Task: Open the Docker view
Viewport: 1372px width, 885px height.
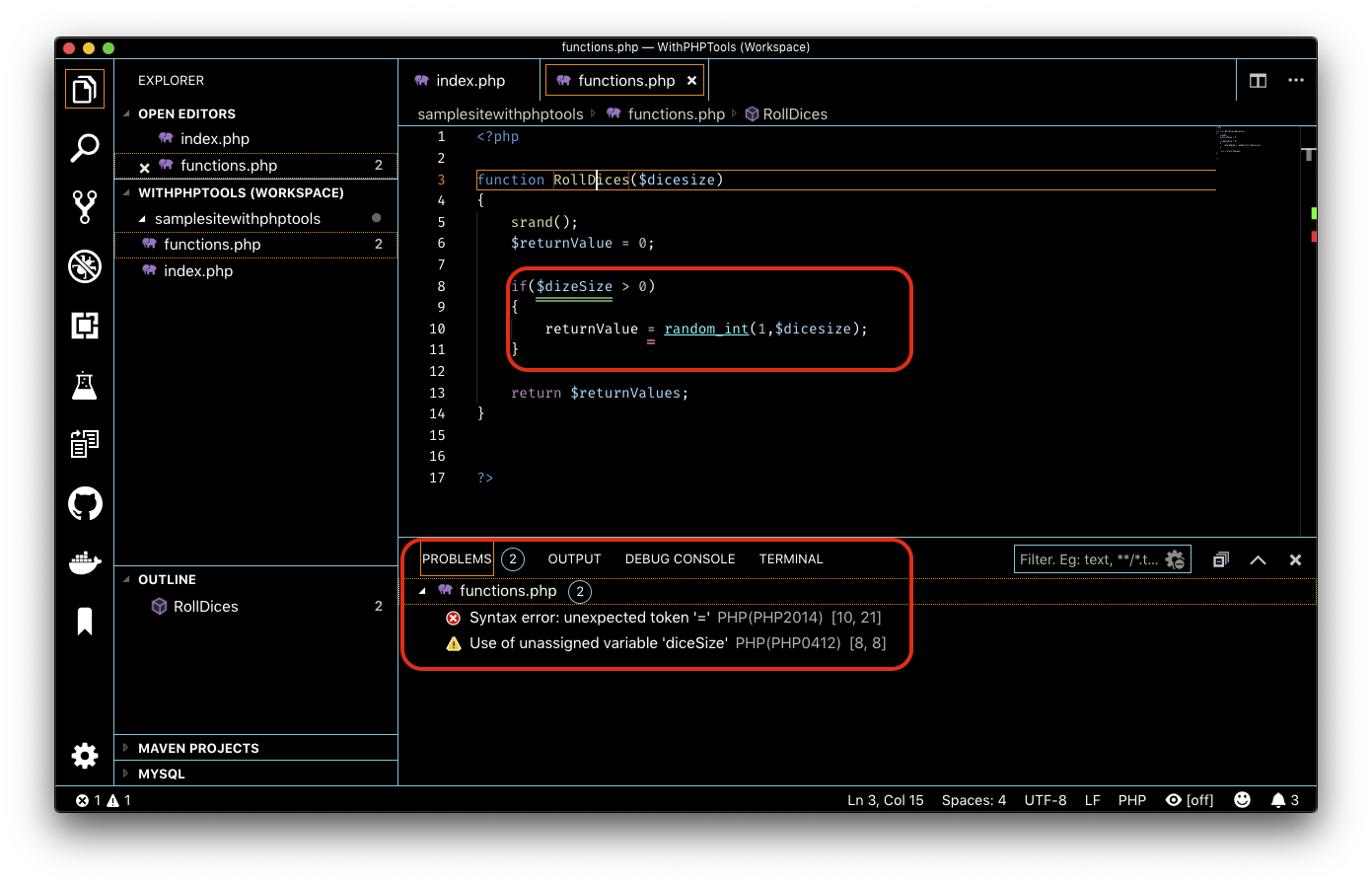Action: (x=85, y=562)
